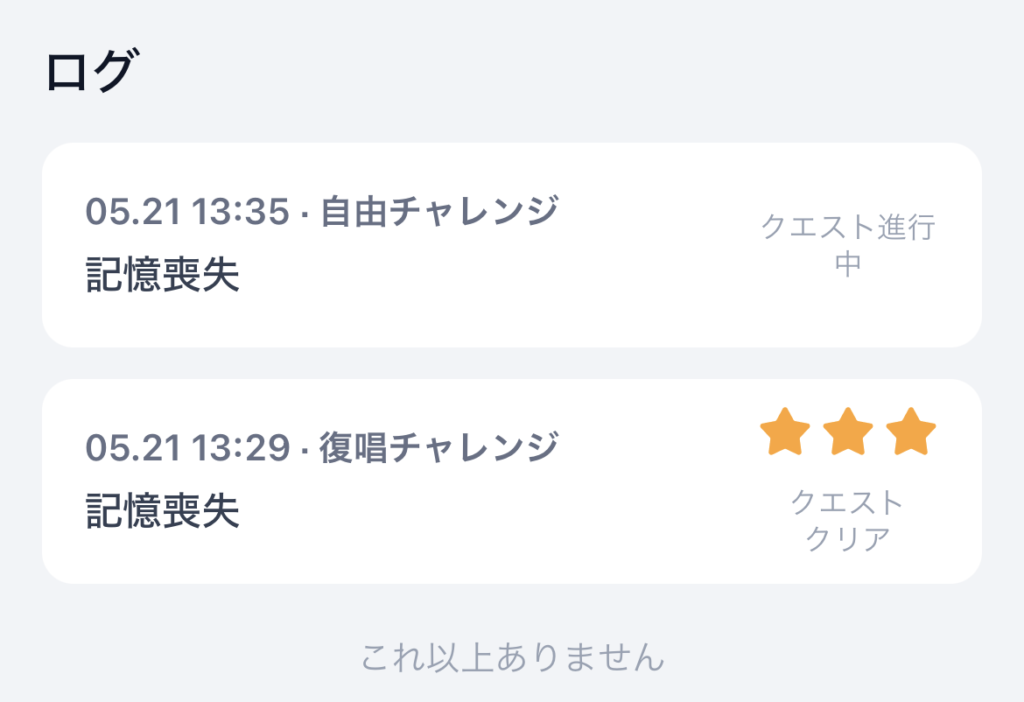Image resolution: width=1024 pixels, height=702 pixels.
Task: Click the 自由チャレンジ challenge type label
Action: click(x=440, y=211)
